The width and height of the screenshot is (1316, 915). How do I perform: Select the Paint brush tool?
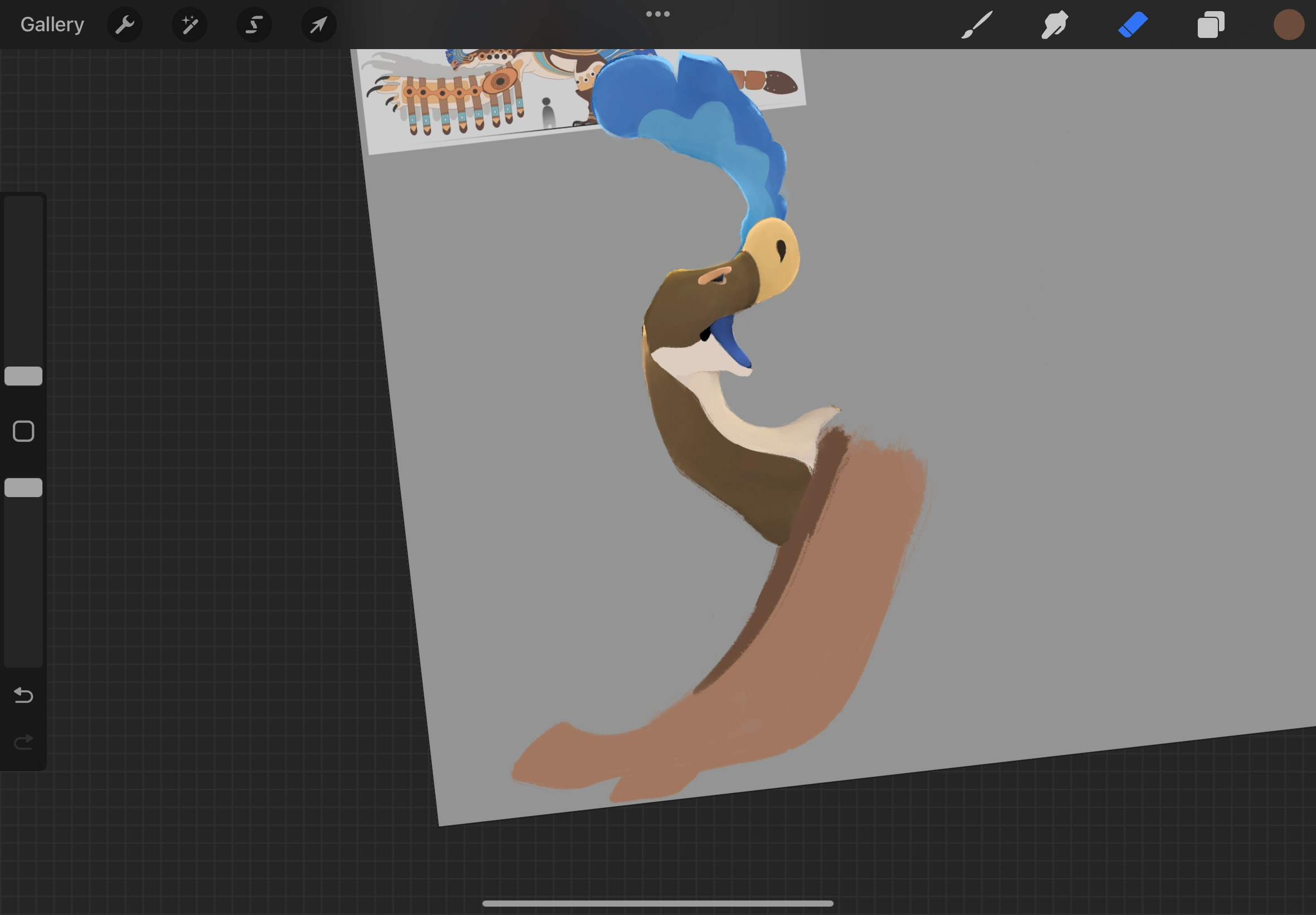[x=976, y=24]
